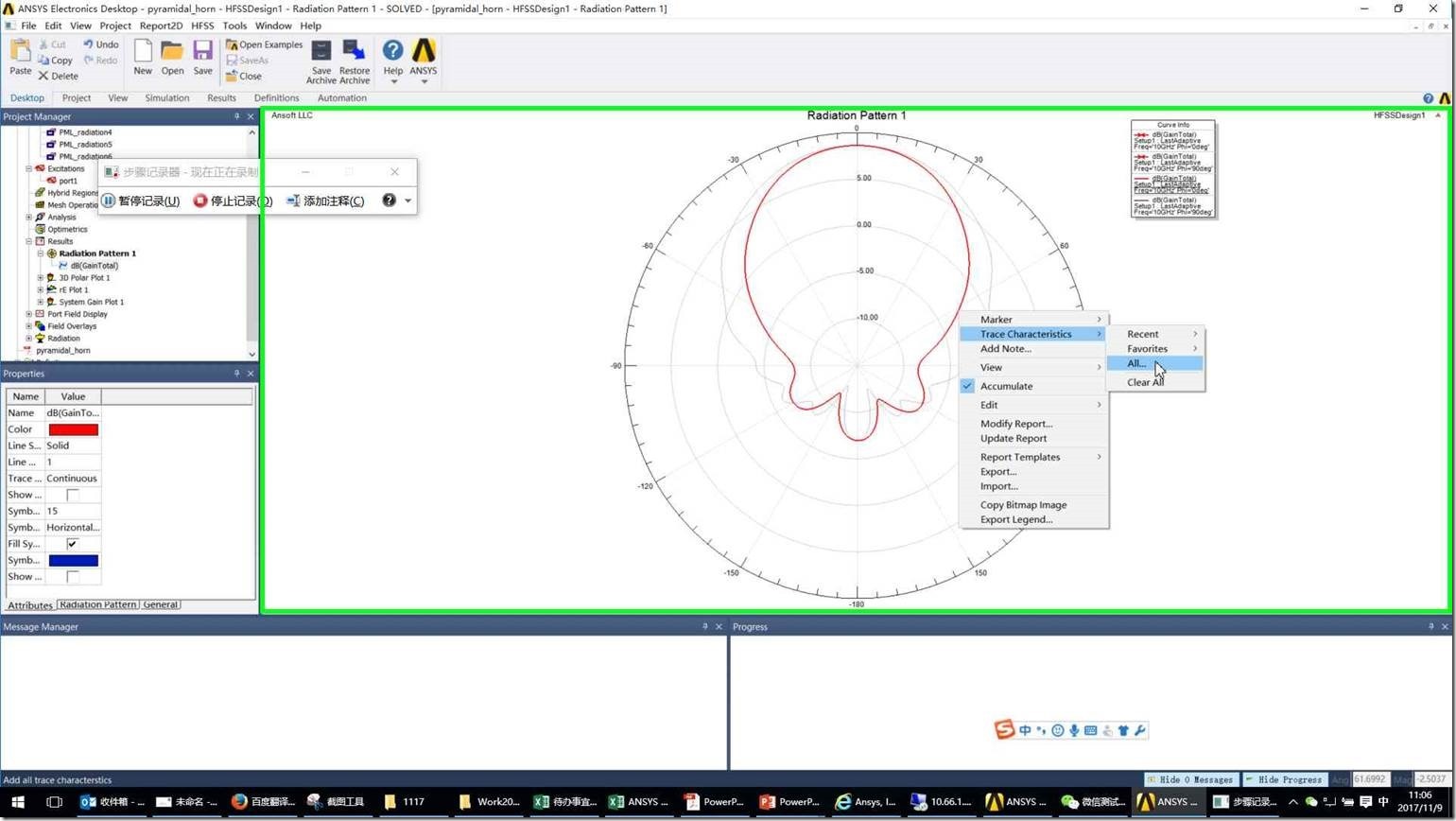Screen dimensions: 1456x821
Task: Click the red trace Color swatch
Action: tap(73, 429)
